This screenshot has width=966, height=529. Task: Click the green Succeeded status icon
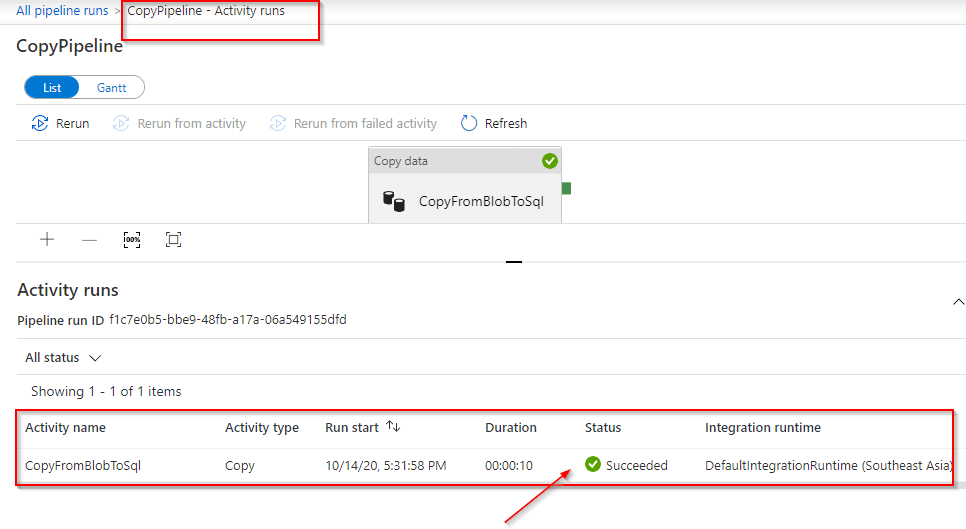click(593, 465)
